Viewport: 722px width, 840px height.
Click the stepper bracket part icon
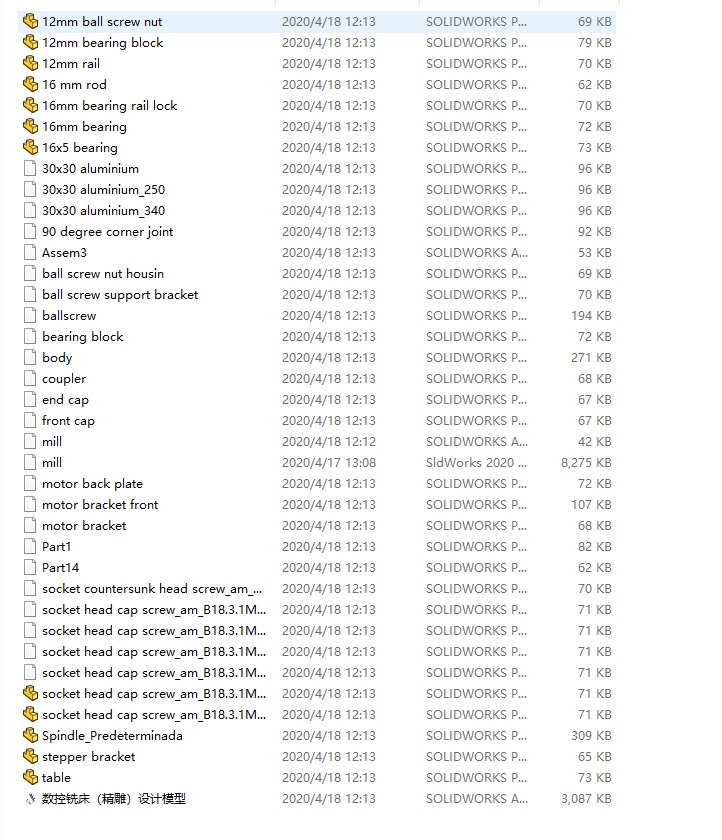[31, 756]
